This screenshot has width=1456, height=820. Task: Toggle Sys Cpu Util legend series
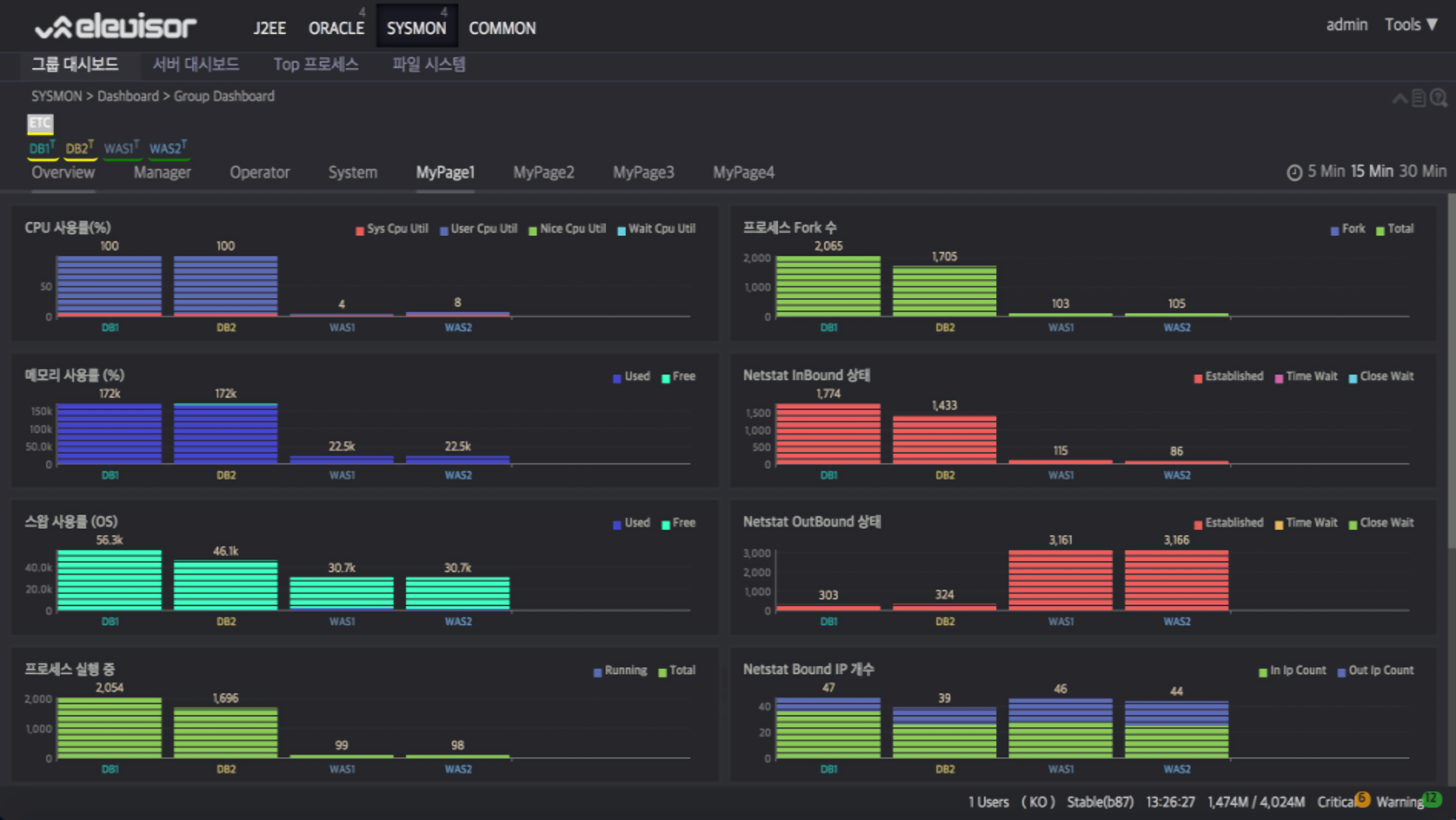[392, 229]
